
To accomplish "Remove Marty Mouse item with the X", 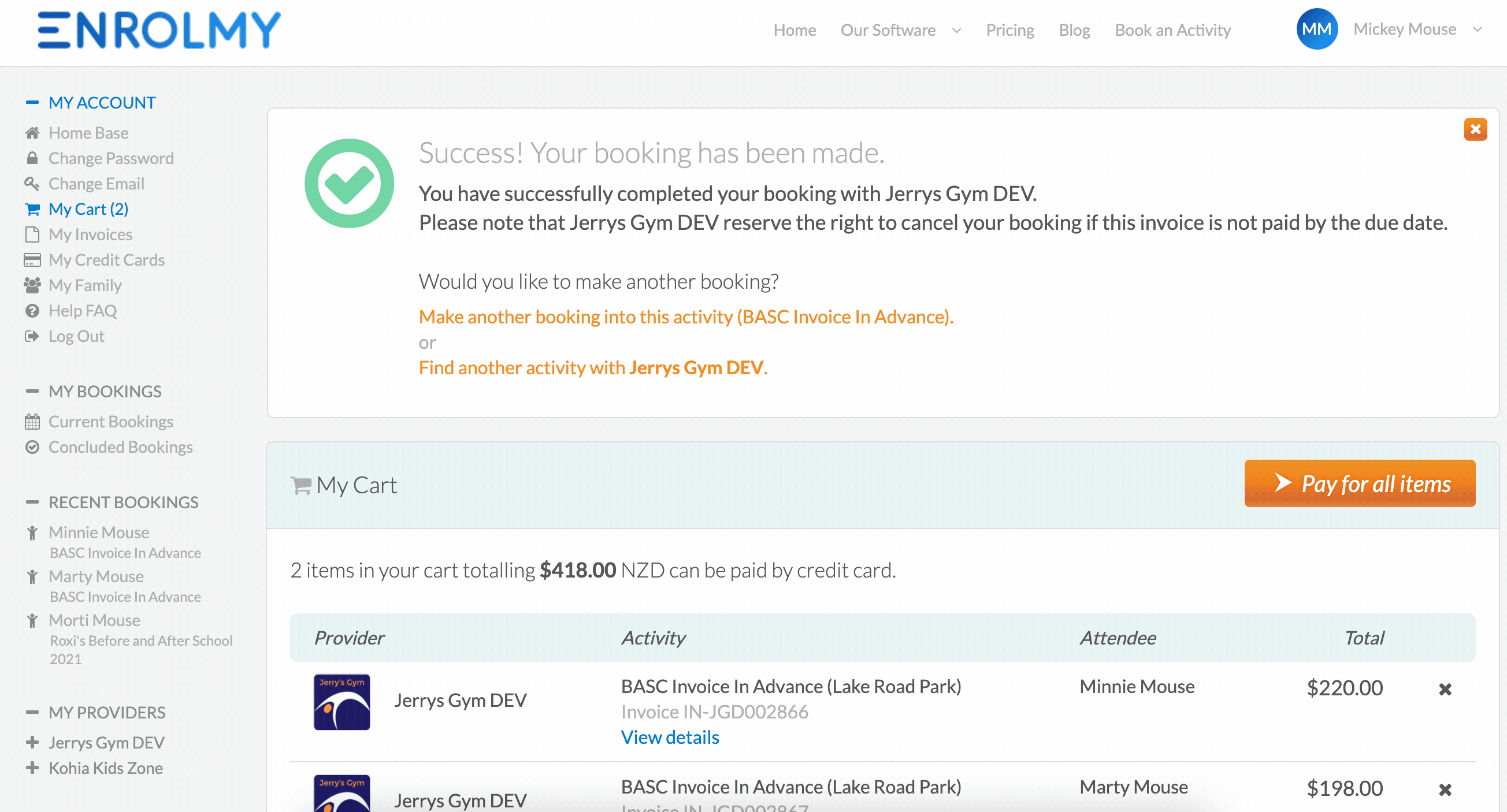I will (x=1445, y=790).
